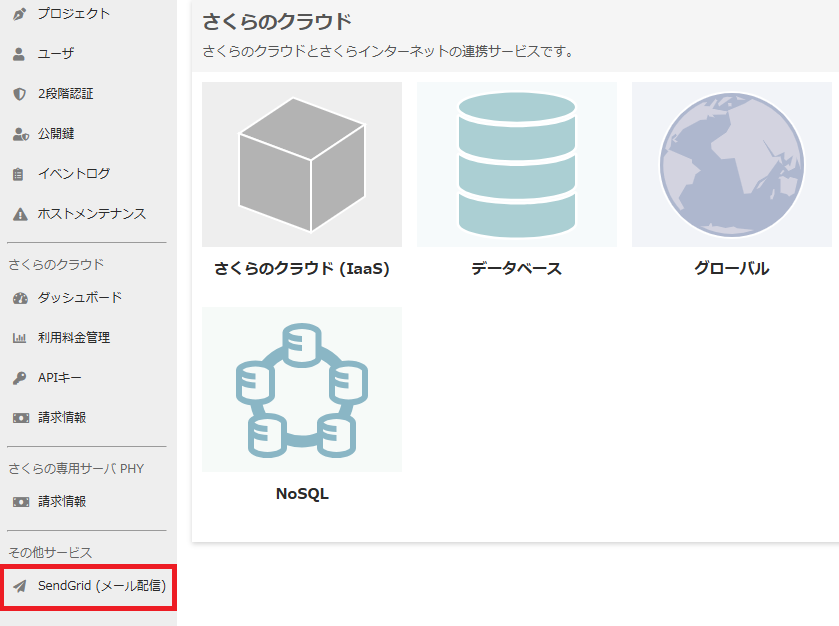This screenshot has height=626, width=839.
Task: Open the プロジェクト sidebar entry
Action: coord(73,13)
